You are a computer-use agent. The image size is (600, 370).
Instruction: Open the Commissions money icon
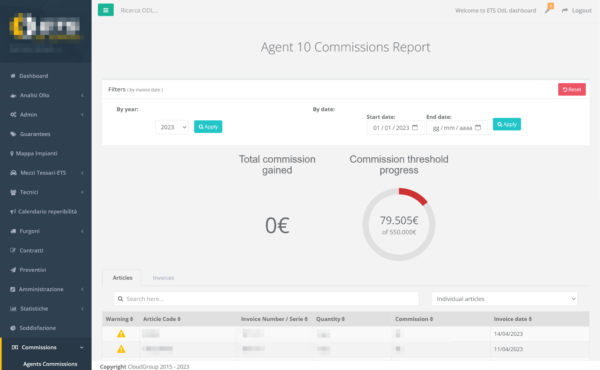click(x=15, y=347)
